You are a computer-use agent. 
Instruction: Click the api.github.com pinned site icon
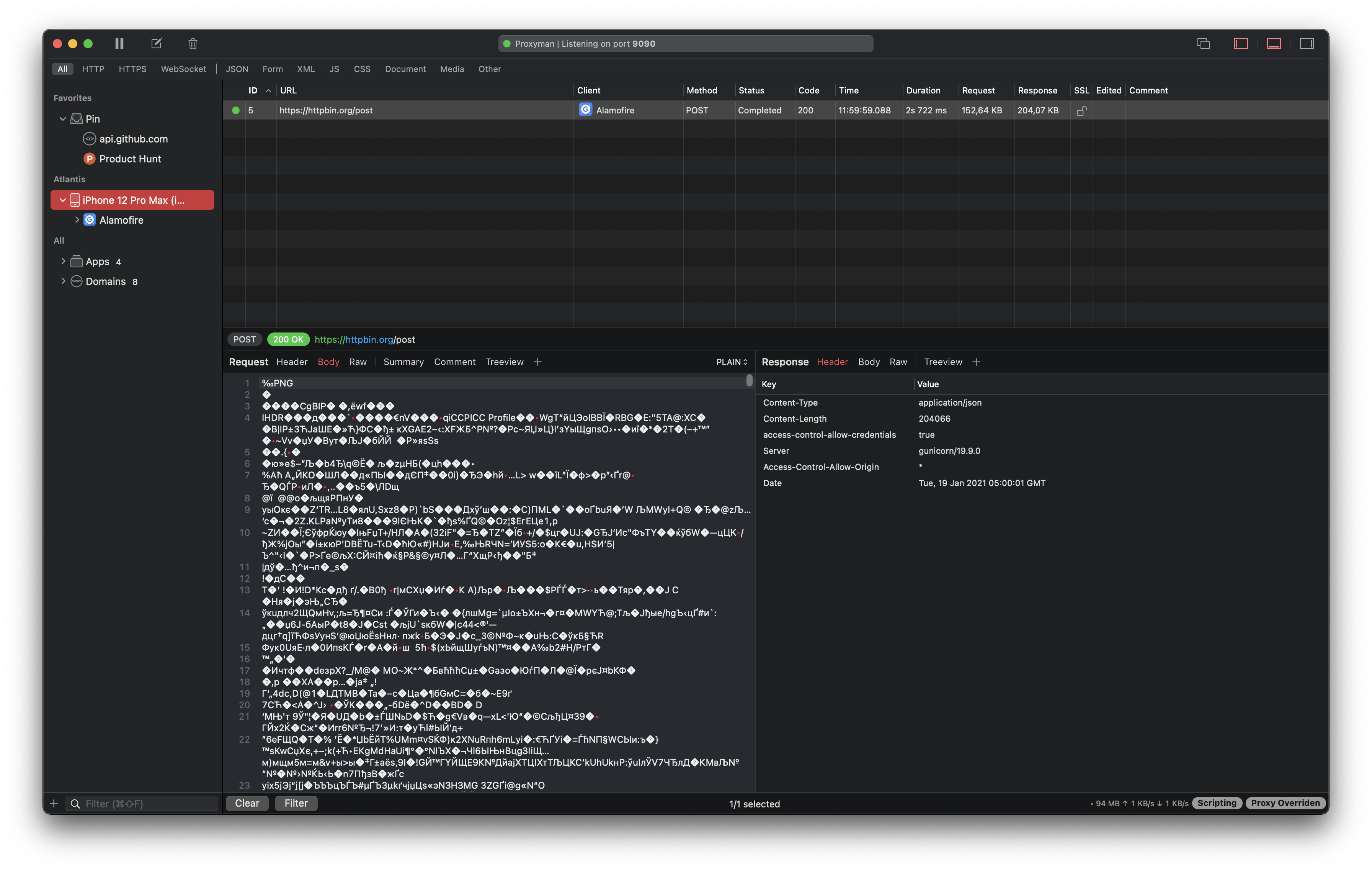90,139
